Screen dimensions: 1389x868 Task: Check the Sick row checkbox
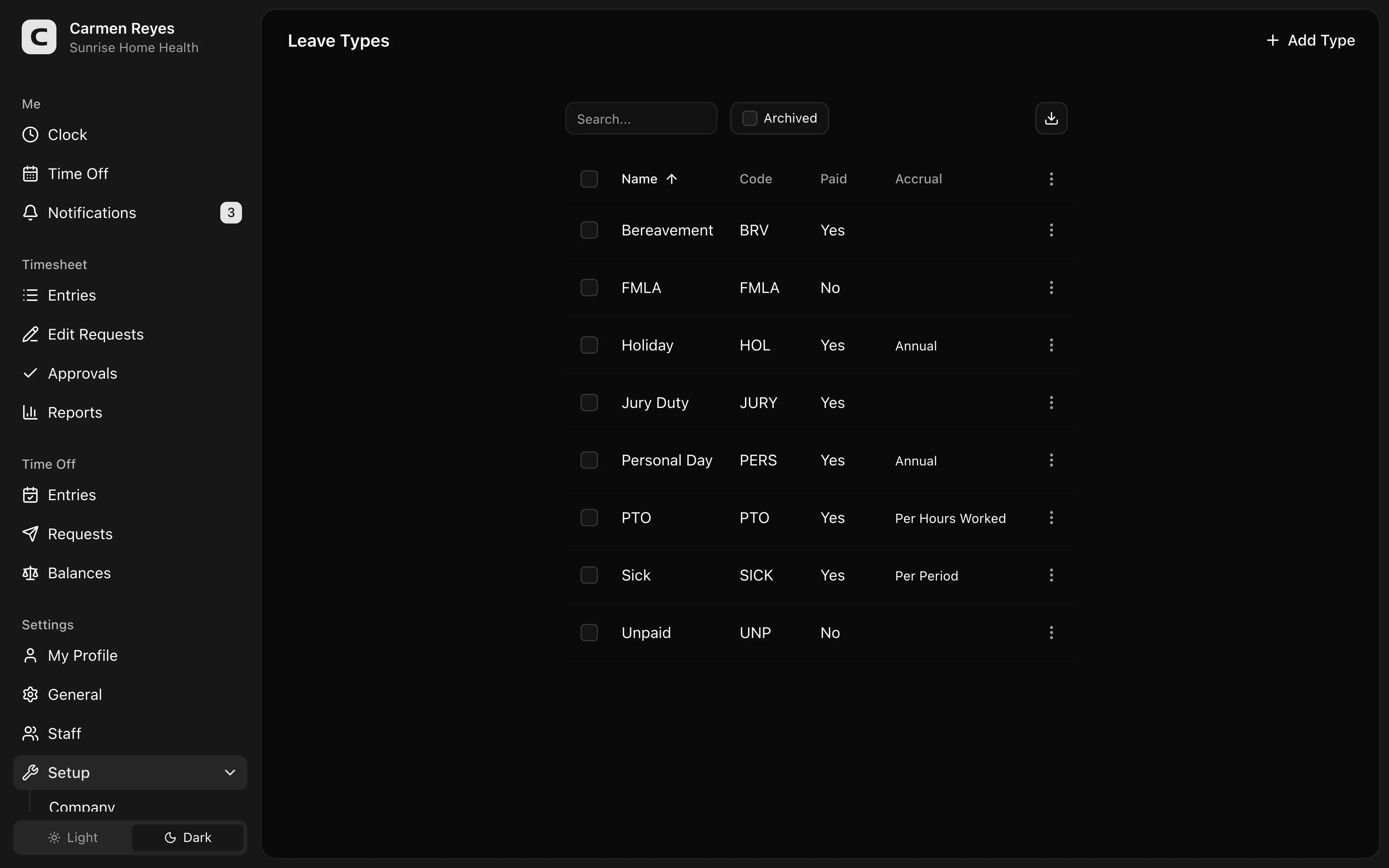(x=589, y=575)
